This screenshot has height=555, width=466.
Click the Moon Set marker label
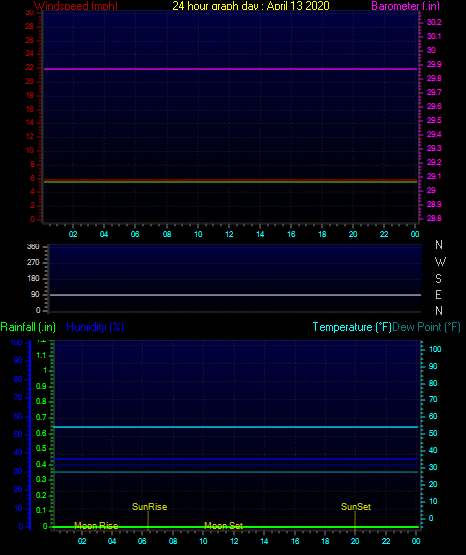(224, 526)
